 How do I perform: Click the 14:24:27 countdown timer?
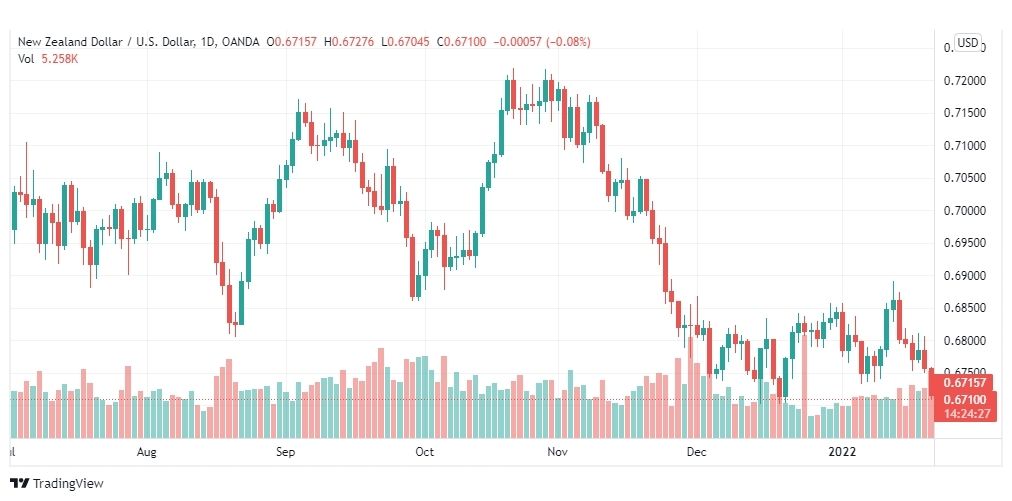(966, 413)
